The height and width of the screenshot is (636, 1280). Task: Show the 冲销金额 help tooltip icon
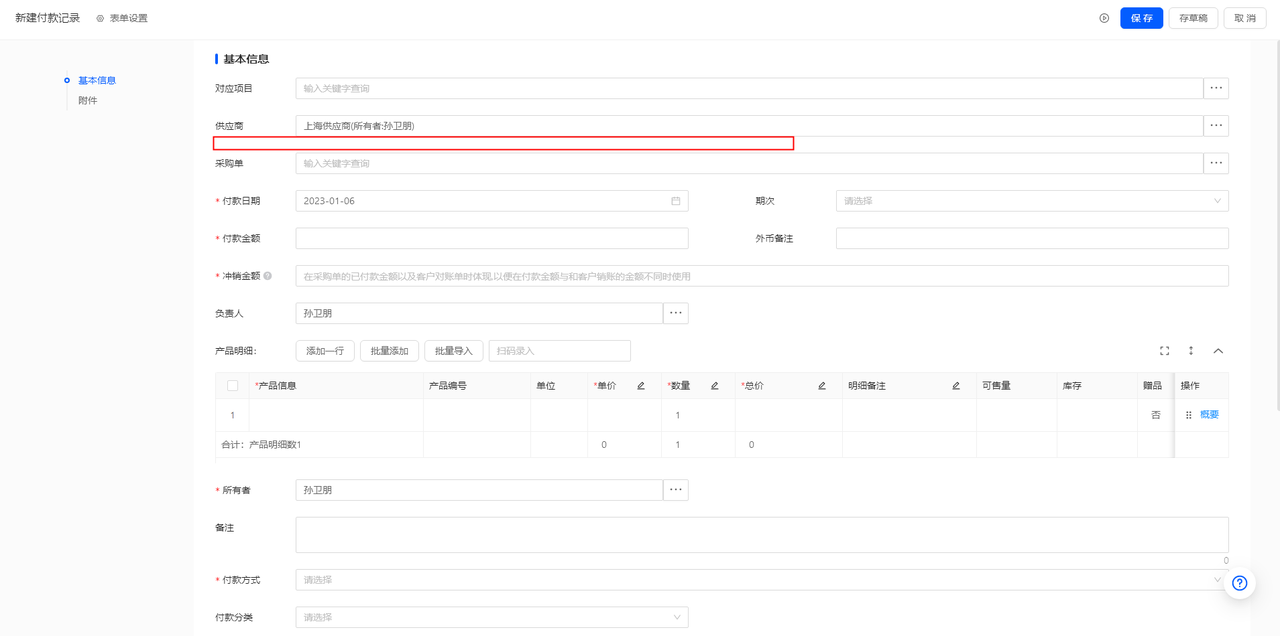click(268, 276)
